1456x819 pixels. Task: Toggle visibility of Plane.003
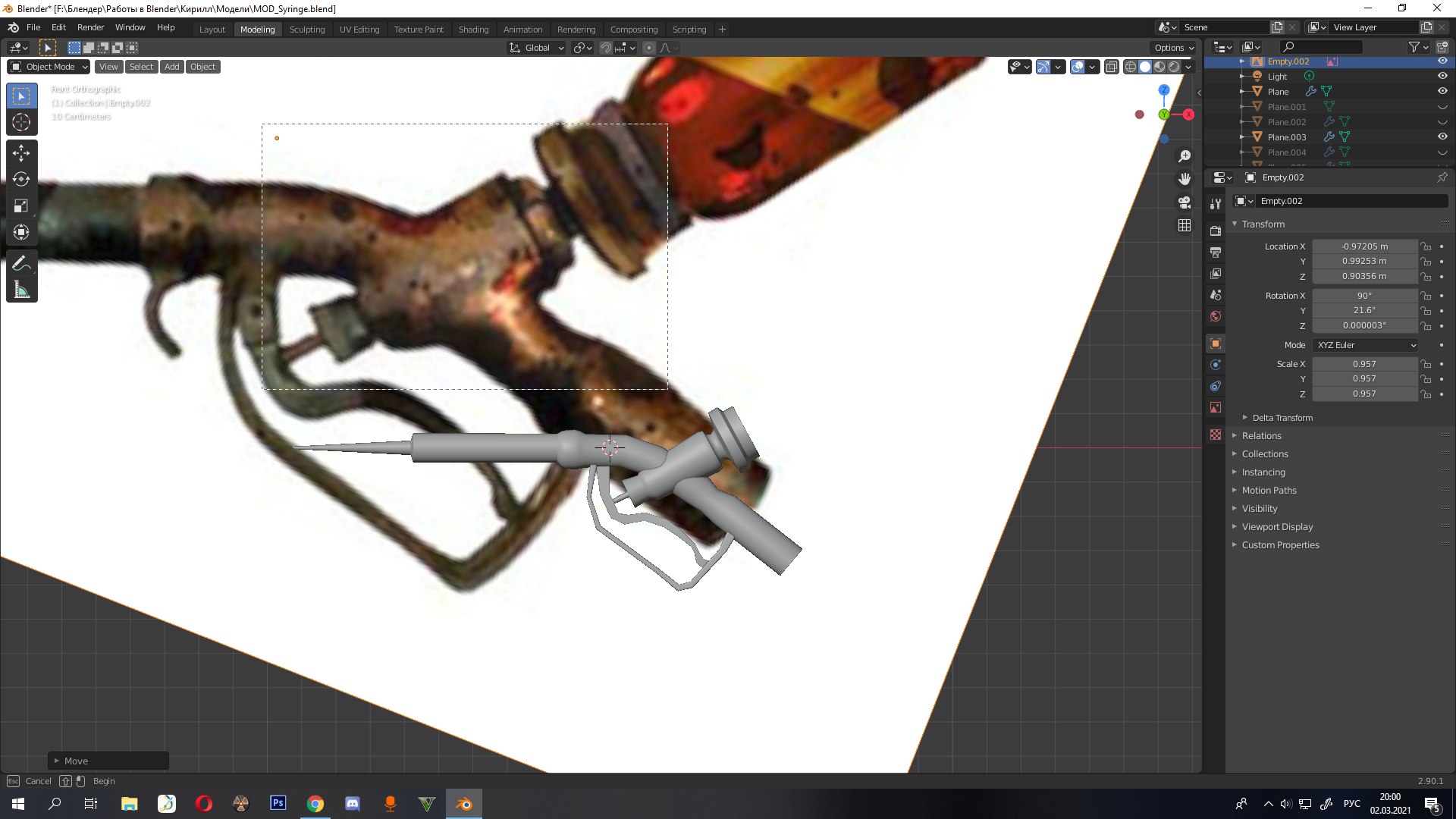1442,136
